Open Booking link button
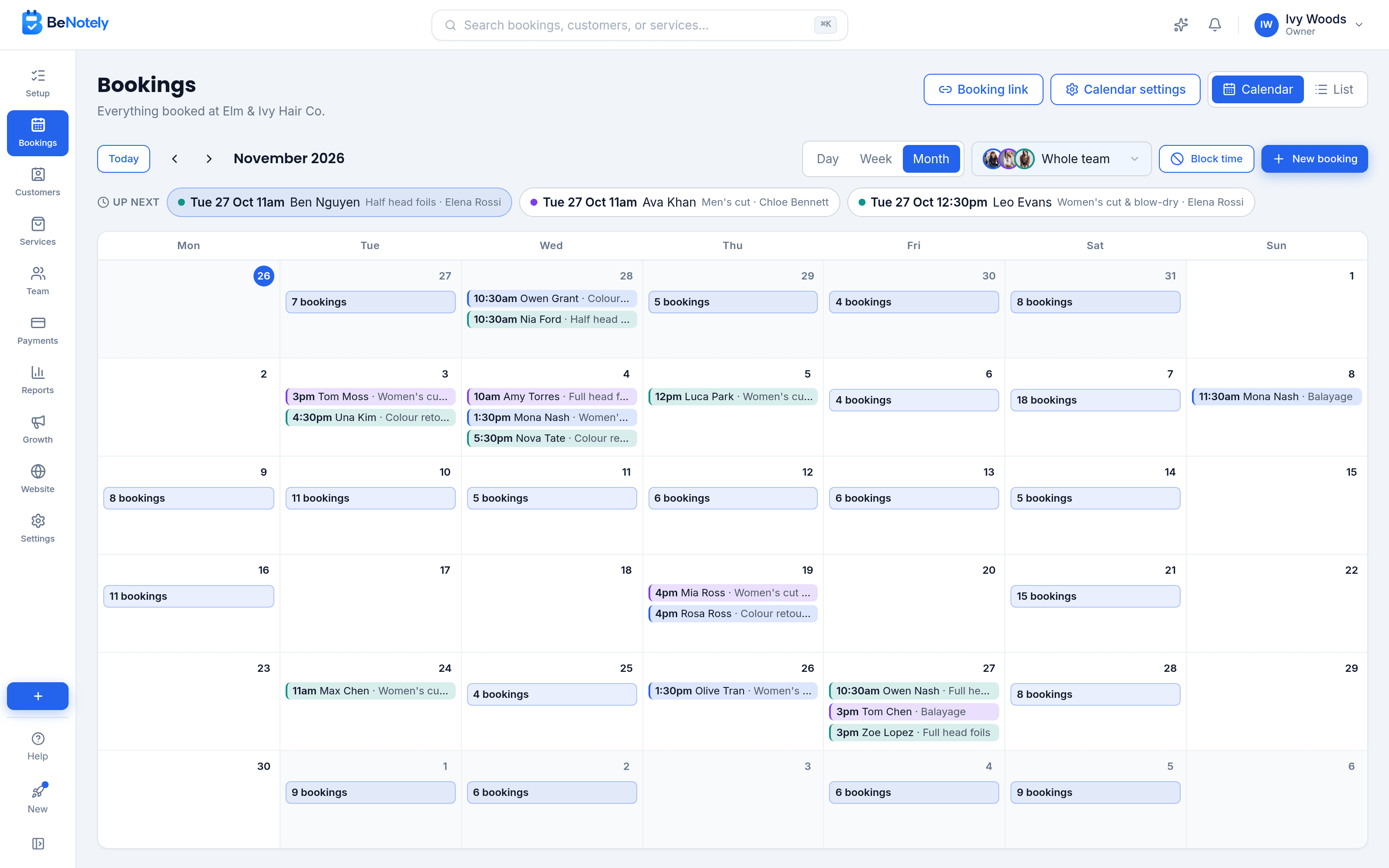Viewport: 1389px width, 868px height. coord(983,89)
